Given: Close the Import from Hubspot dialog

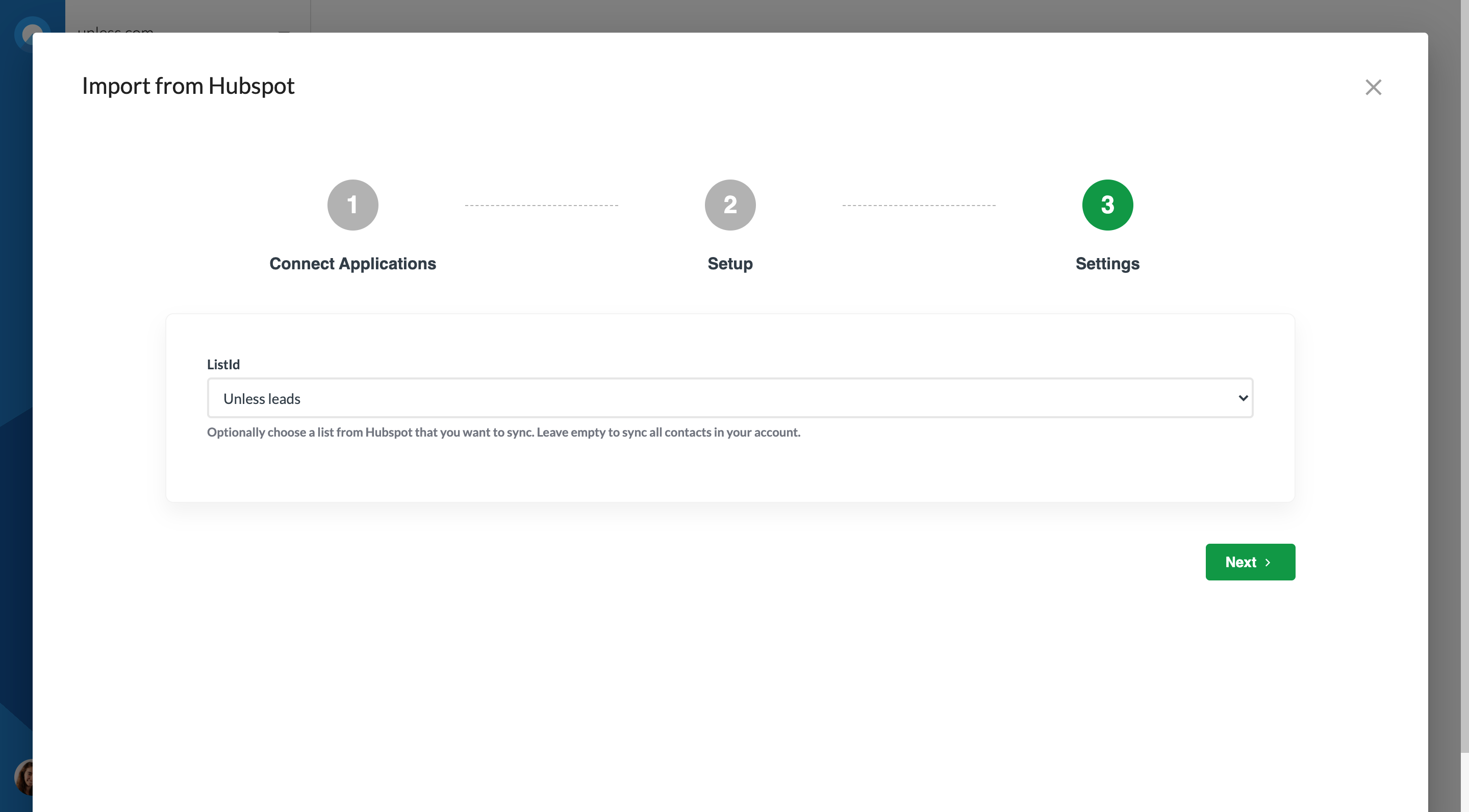Looking at the screenshot, I should tap(1373, 87).
